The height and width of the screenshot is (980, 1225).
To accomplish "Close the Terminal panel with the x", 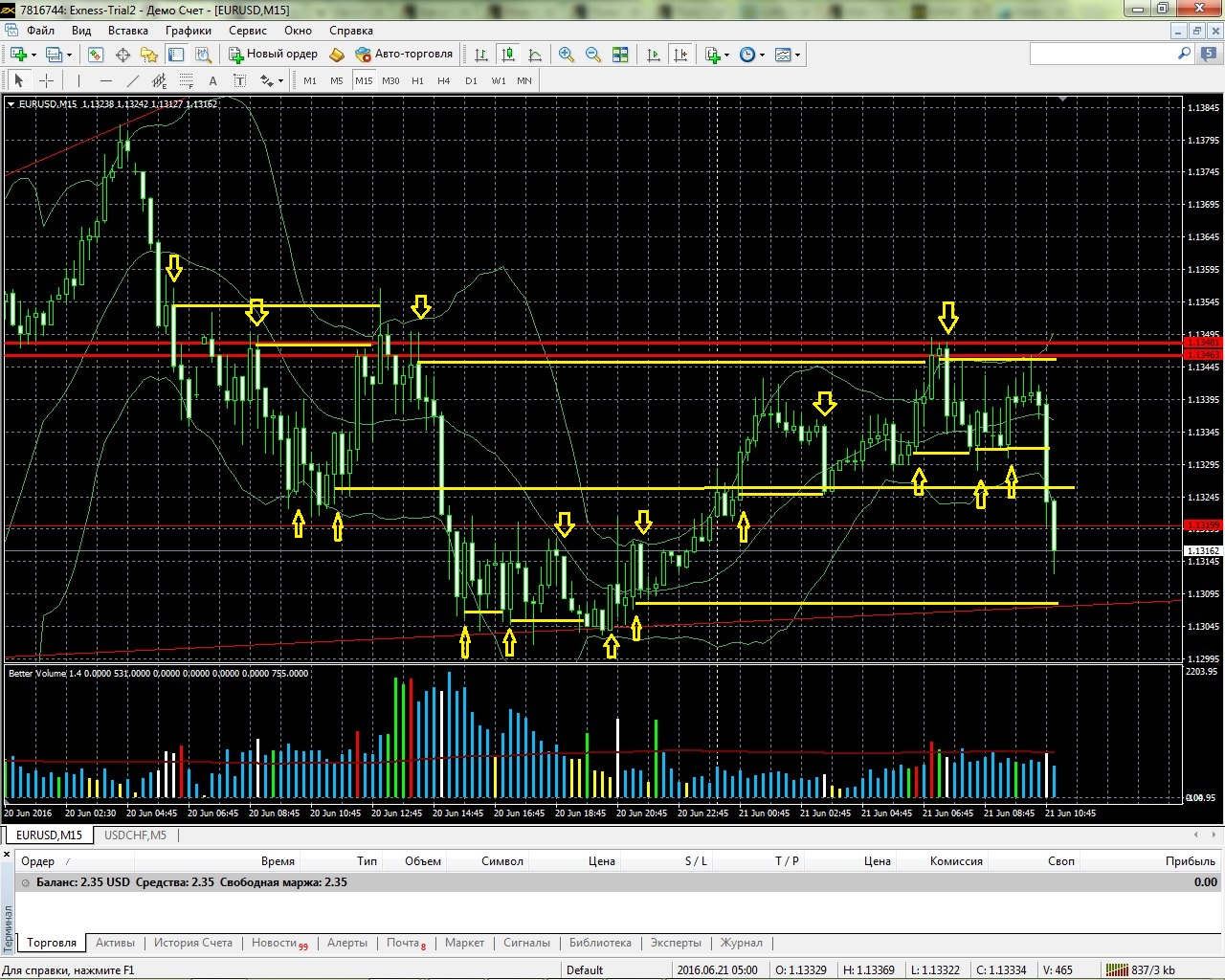I will point(8,853).
